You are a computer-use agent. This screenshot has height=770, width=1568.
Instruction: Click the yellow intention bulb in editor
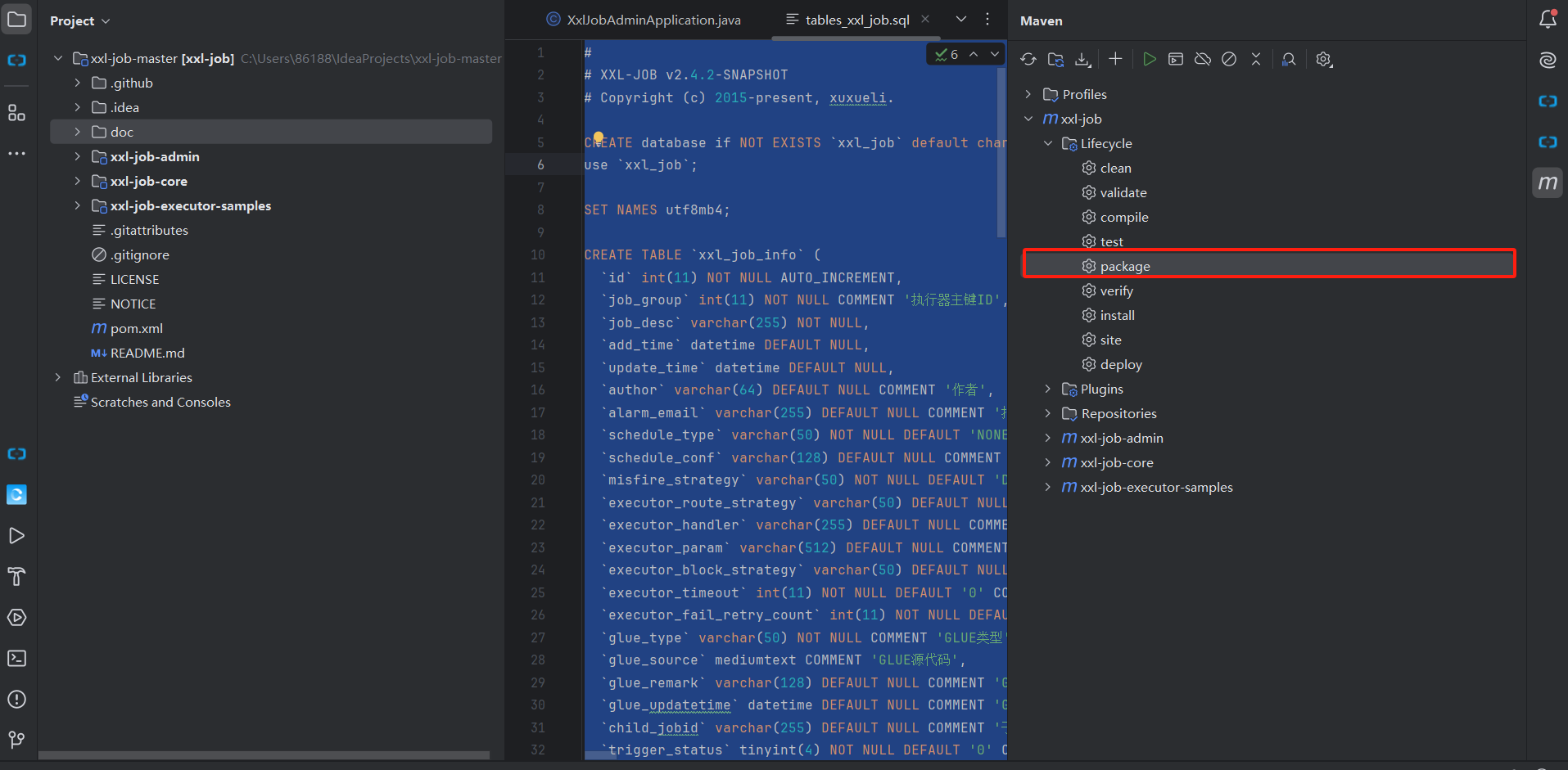tap(599, 137)
